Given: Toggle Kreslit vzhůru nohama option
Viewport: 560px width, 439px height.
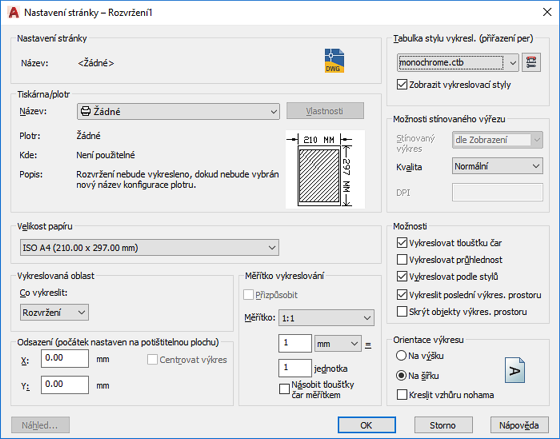Looking at the screenshot, I should point(402,395).
